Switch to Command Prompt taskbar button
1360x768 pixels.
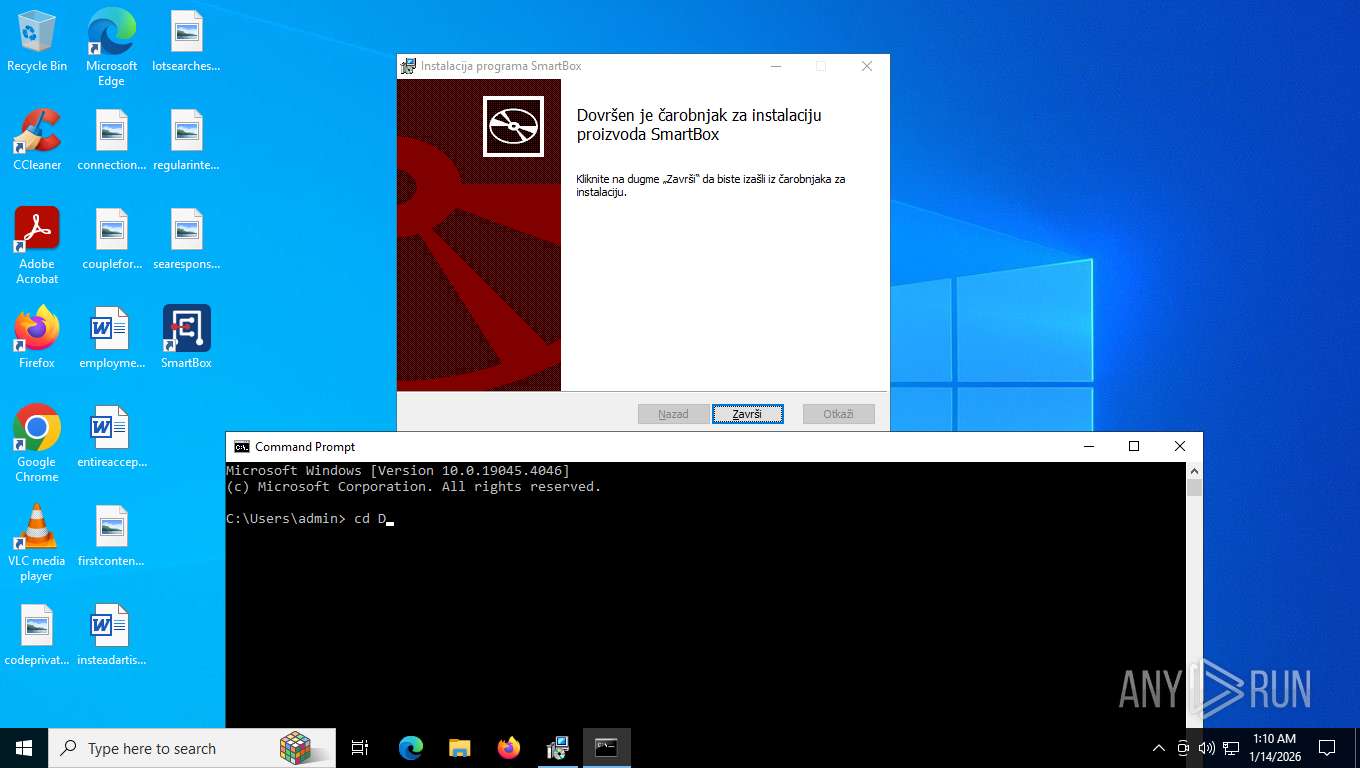click(x=607, y=748)
